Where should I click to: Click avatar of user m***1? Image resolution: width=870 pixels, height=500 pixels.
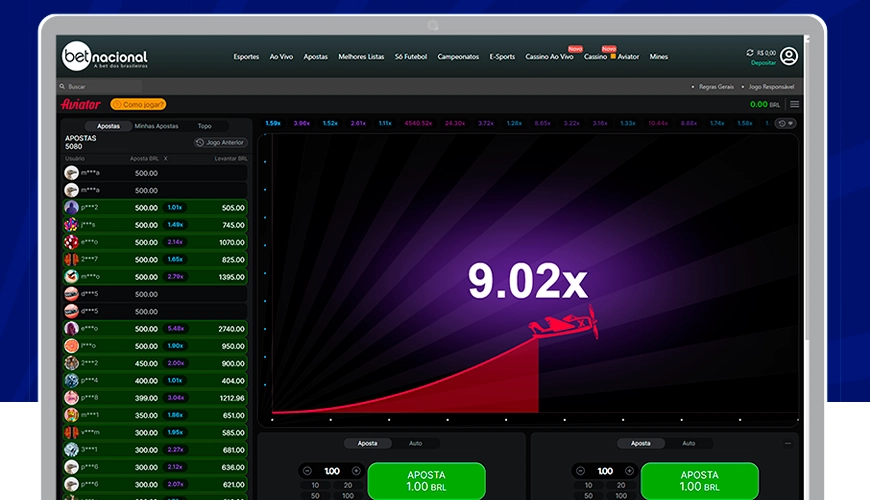tap(71, 415)
